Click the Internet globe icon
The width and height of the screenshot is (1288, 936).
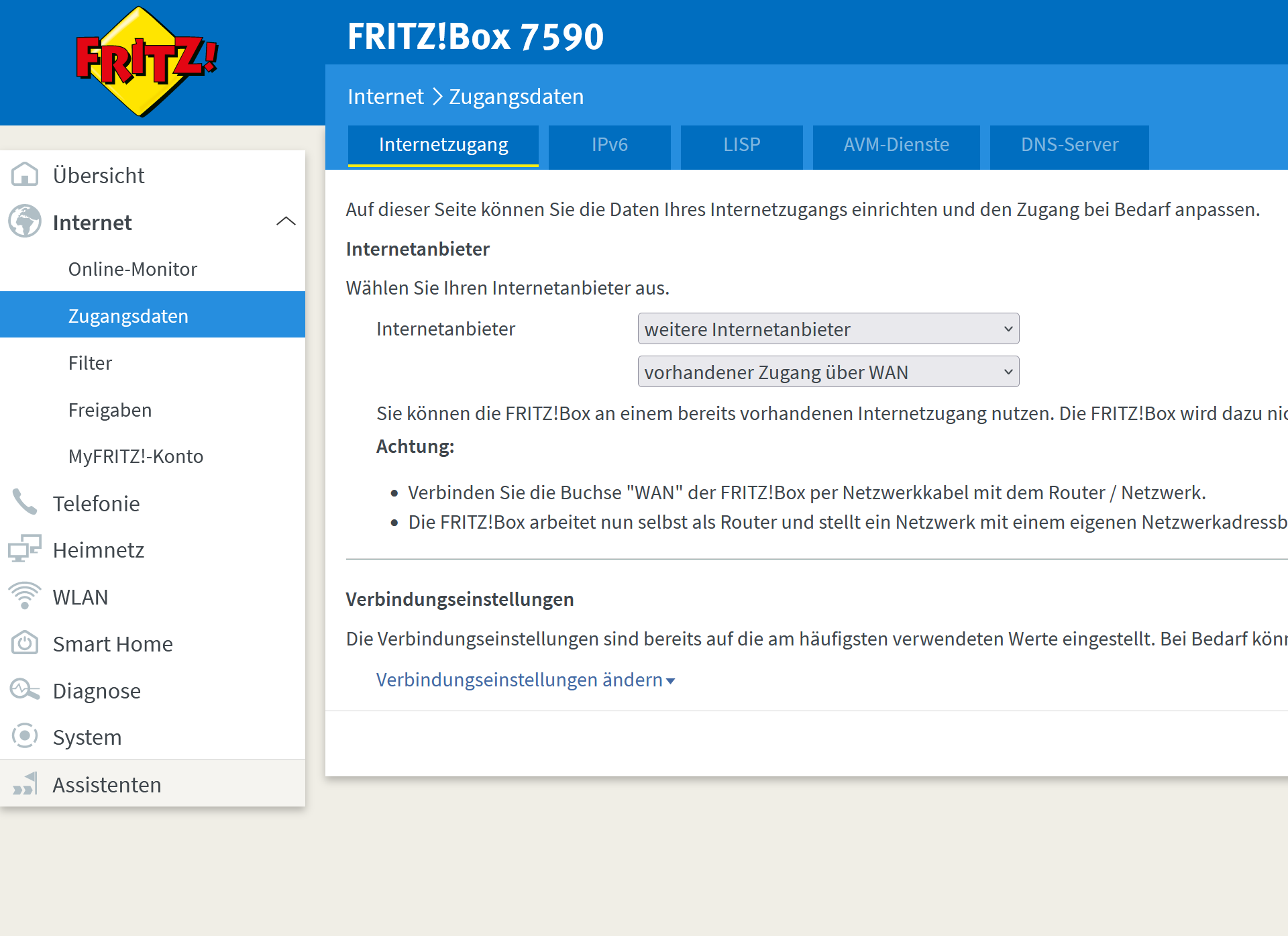25,221
